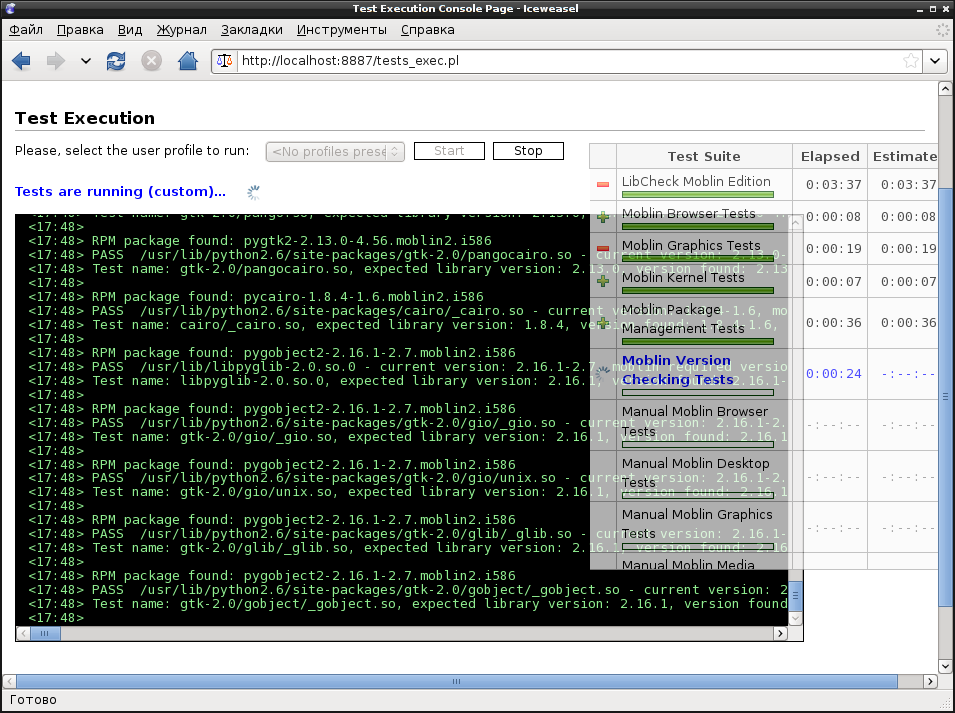Select Manual Moblin Browser Tests suite

(x=695, y=421)
